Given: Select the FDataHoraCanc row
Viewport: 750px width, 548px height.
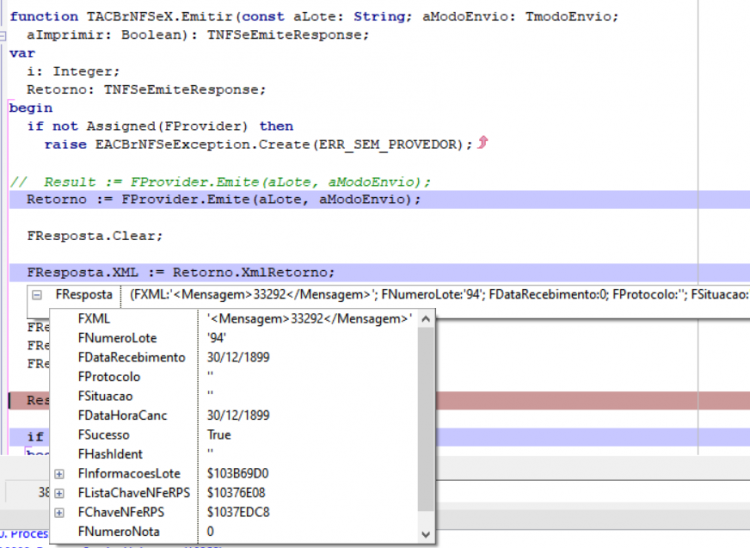Looking at the screenshot, I should [x=234, y=416].
